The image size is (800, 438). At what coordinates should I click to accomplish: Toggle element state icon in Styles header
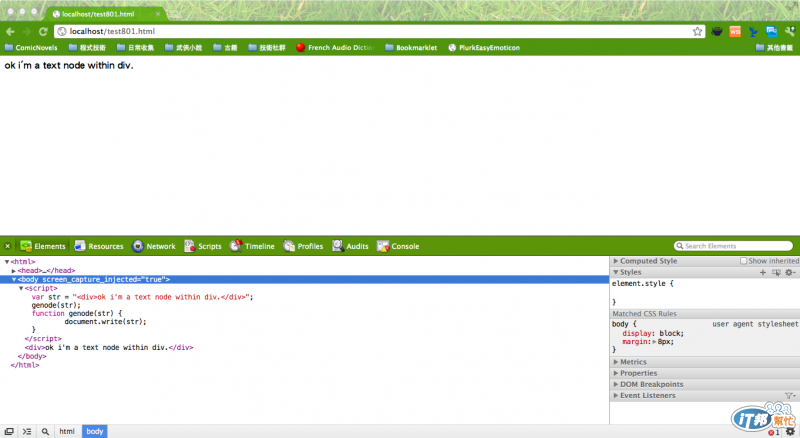pyautogui.click(x=776, y=273)
